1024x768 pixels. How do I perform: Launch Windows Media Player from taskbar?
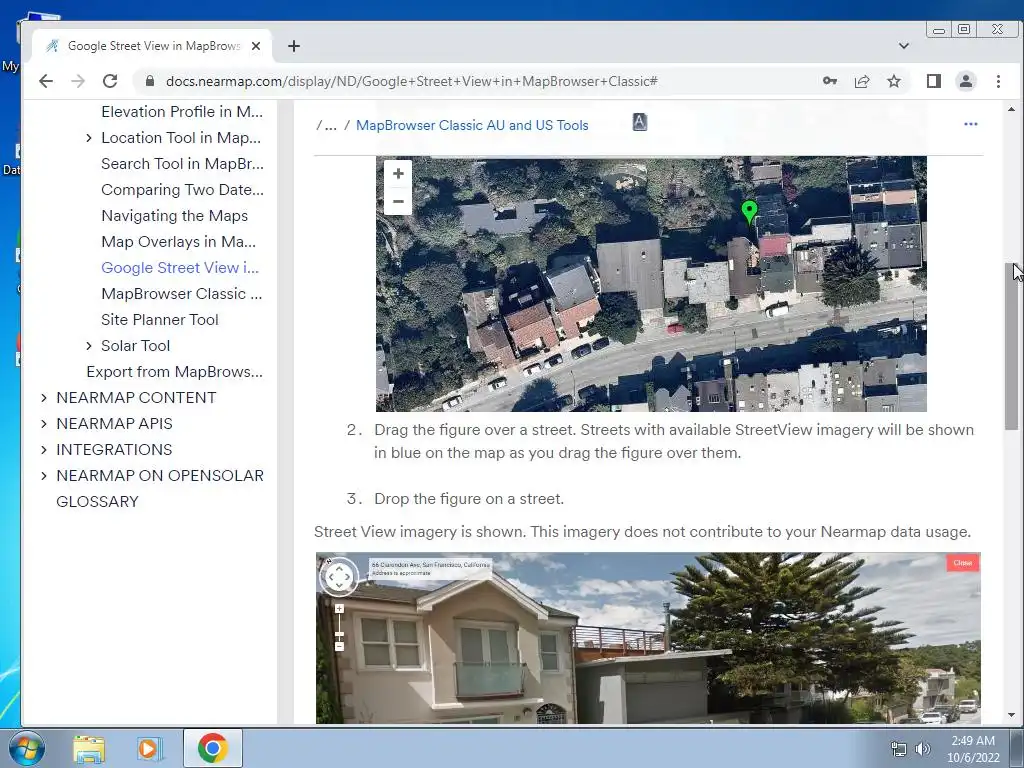150,748
